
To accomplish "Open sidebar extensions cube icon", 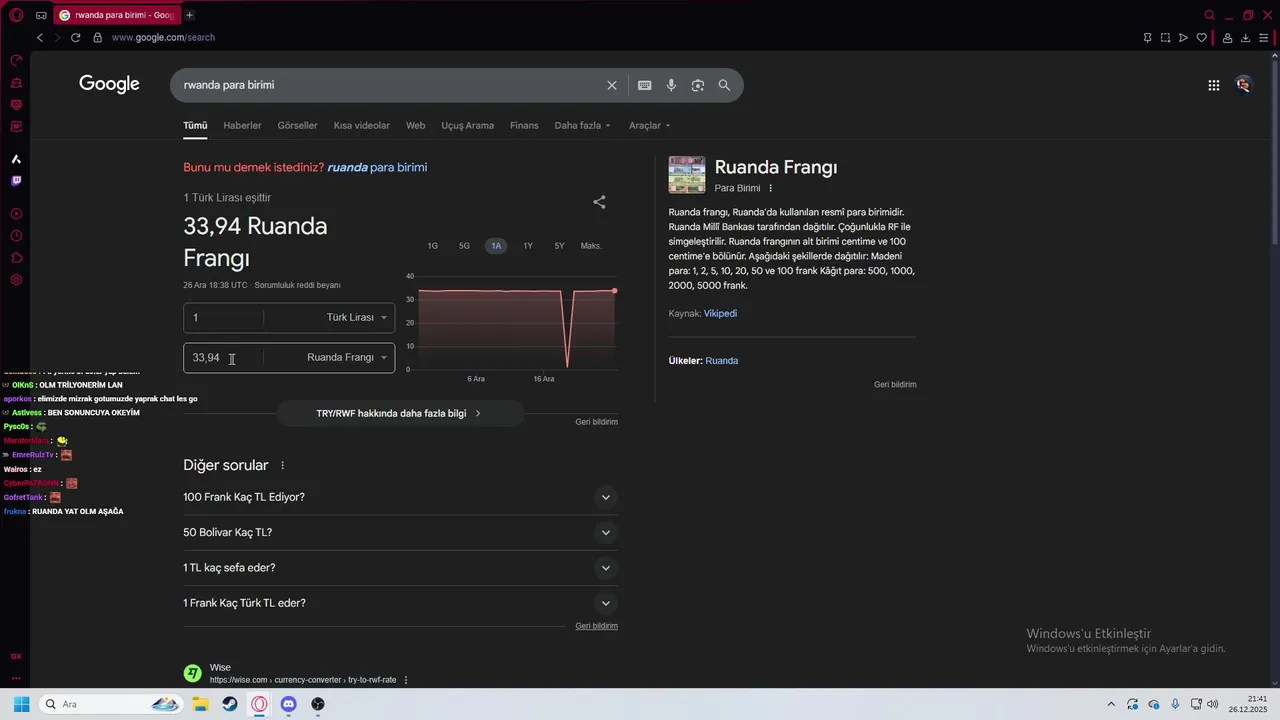I will tap(16, 258).
